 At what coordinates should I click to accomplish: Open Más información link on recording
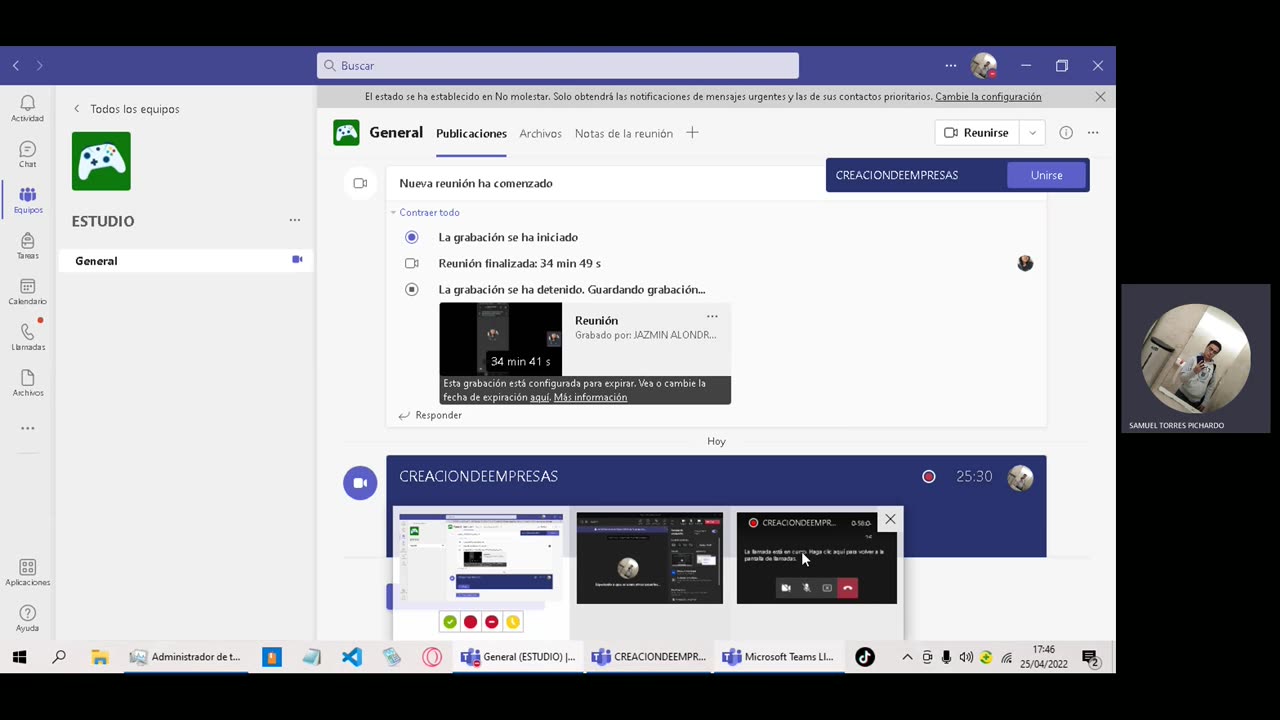(x=590, y=397)
